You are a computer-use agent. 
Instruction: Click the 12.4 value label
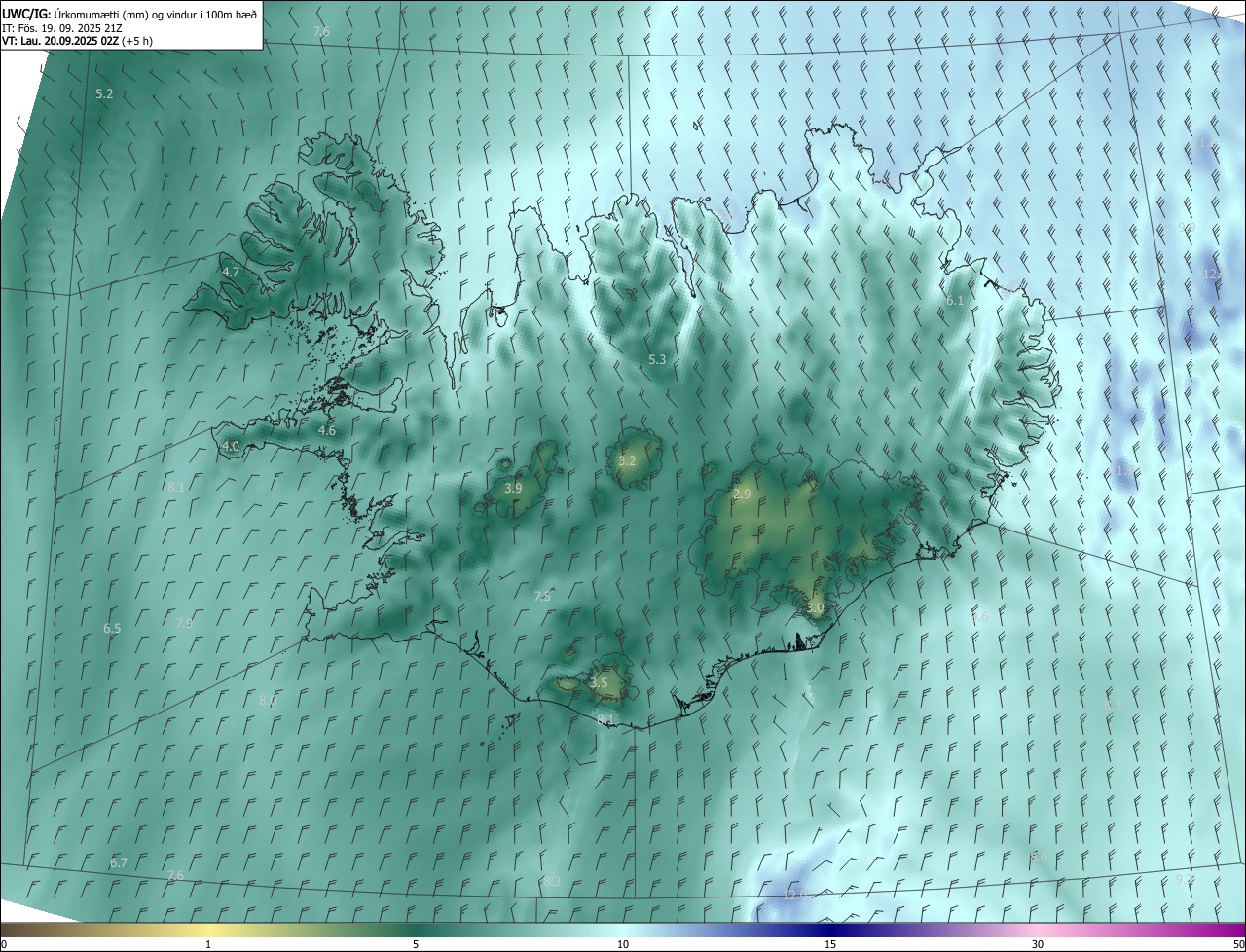coord(1214,275)
